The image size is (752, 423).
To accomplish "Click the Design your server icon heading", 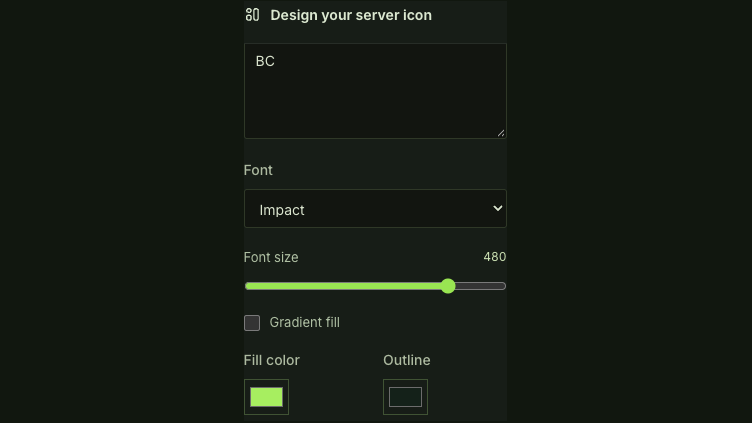I will coord(351,15).
